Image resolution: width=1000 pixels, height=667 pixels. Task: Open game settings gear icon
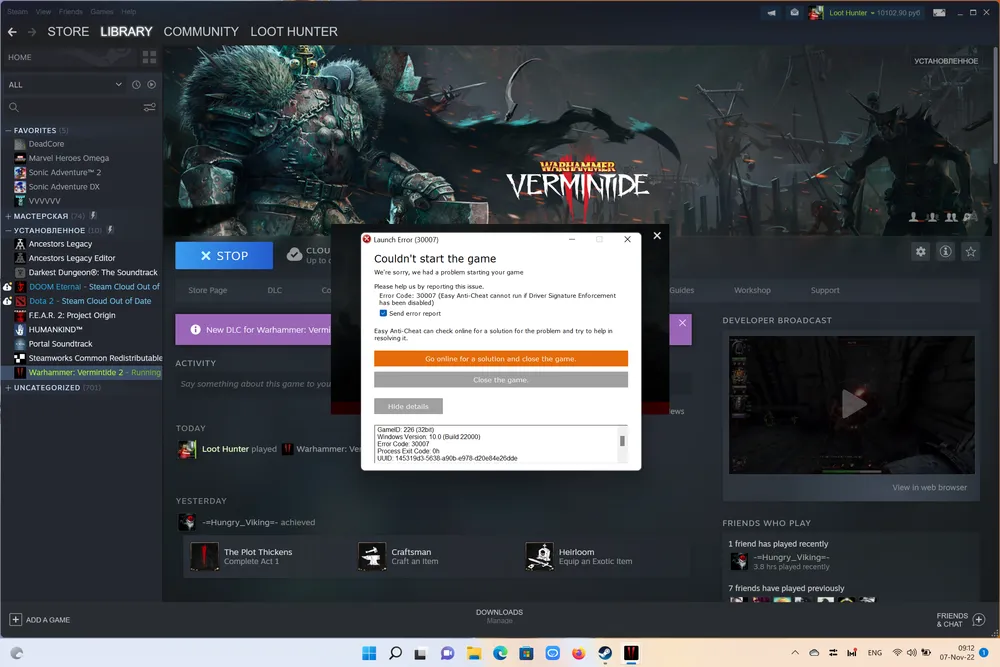[921, 252]
